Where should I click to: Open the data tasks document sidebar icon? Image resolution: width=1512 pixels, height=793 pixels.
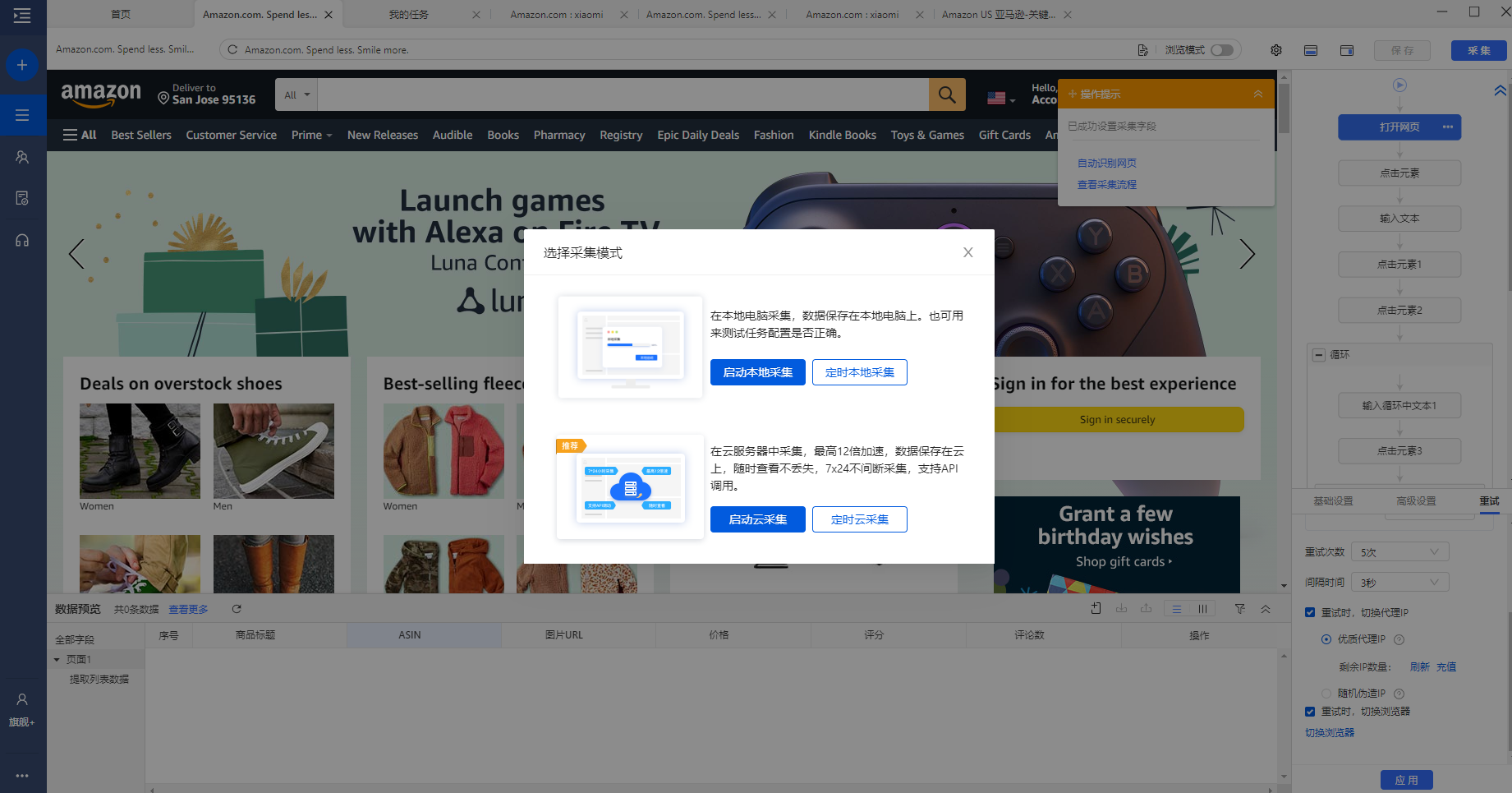[22, 198]
